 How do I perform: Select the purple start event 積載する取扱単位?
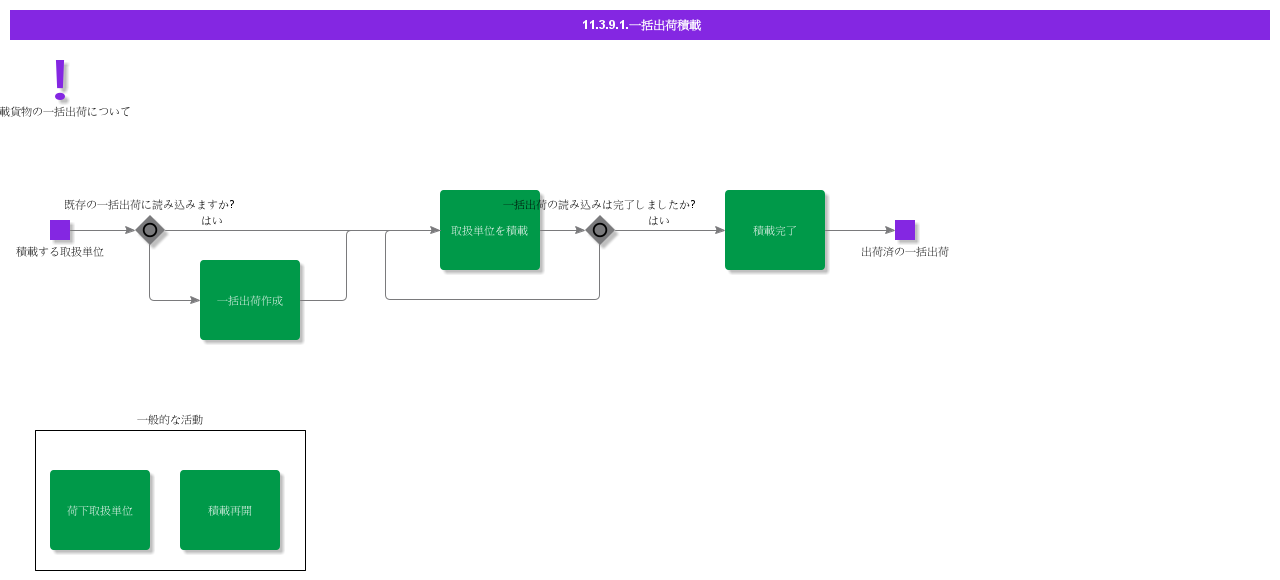click(x=60, y=230)
